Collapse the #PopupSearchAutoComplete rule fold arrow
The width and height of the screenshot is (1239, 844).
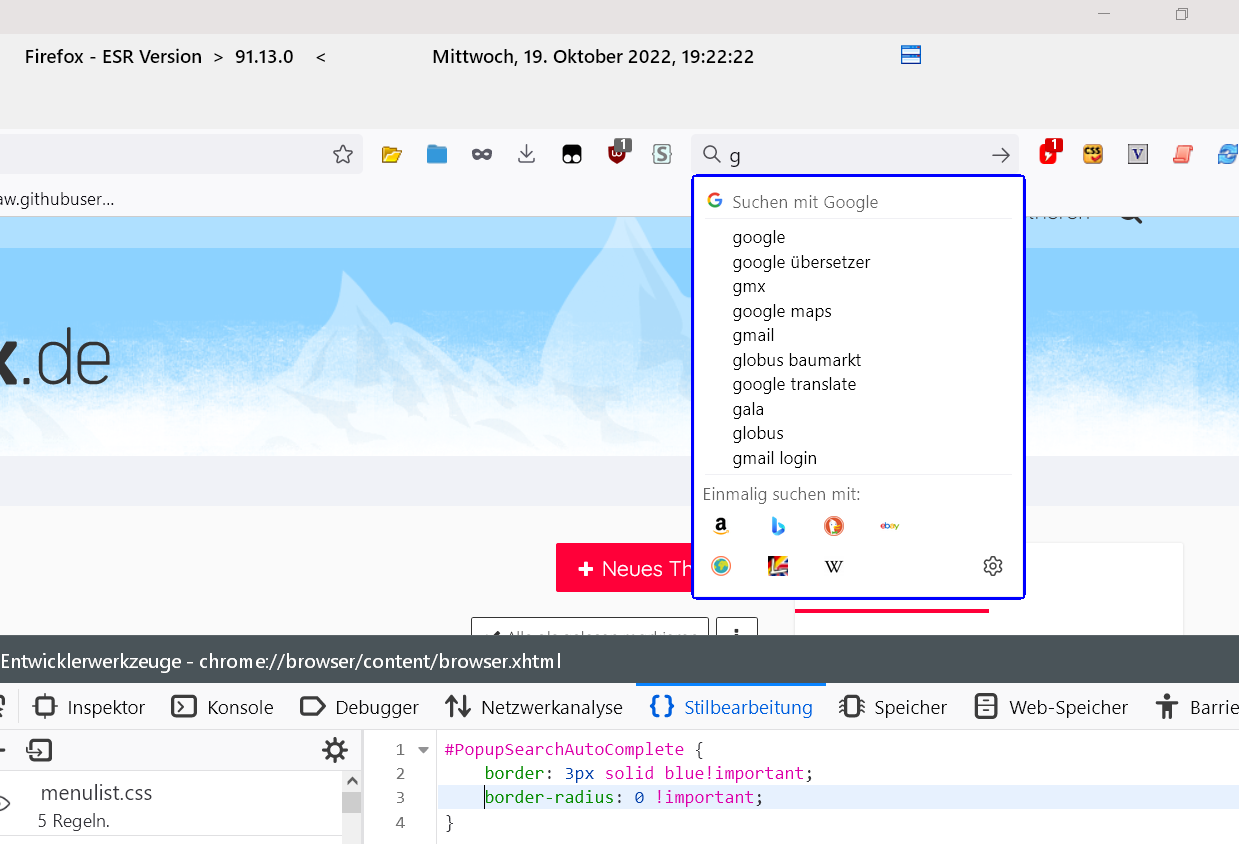[x=423, y=749]
